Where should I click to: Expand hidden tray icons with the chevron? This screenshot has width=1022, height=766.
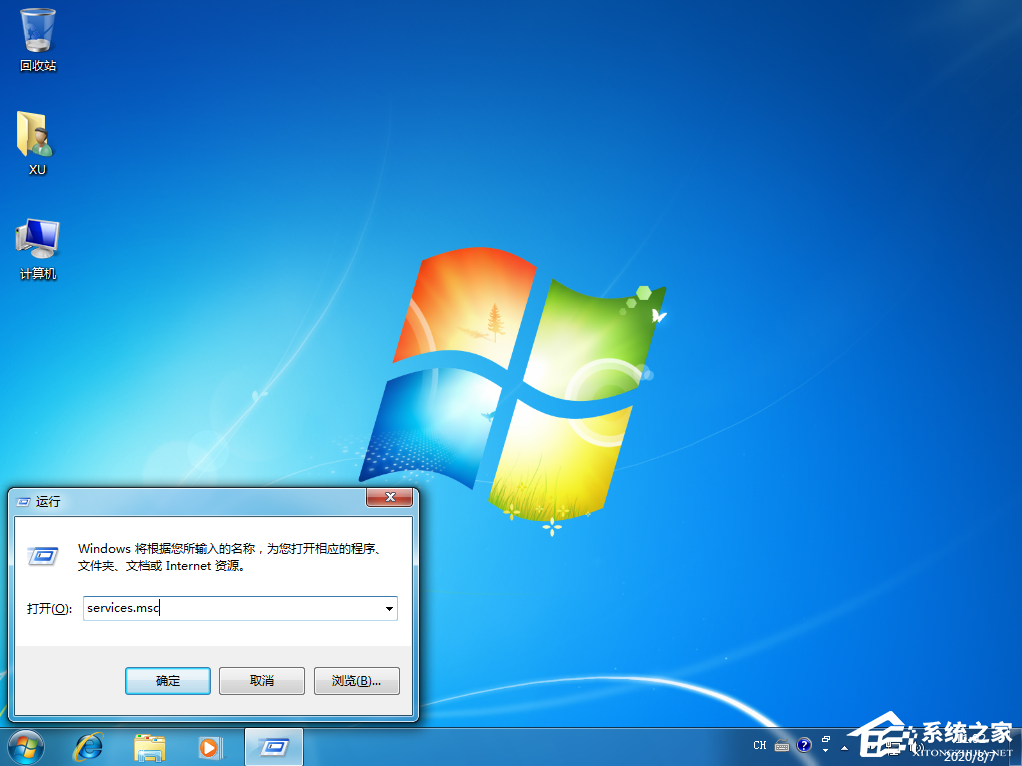[845, 748]
